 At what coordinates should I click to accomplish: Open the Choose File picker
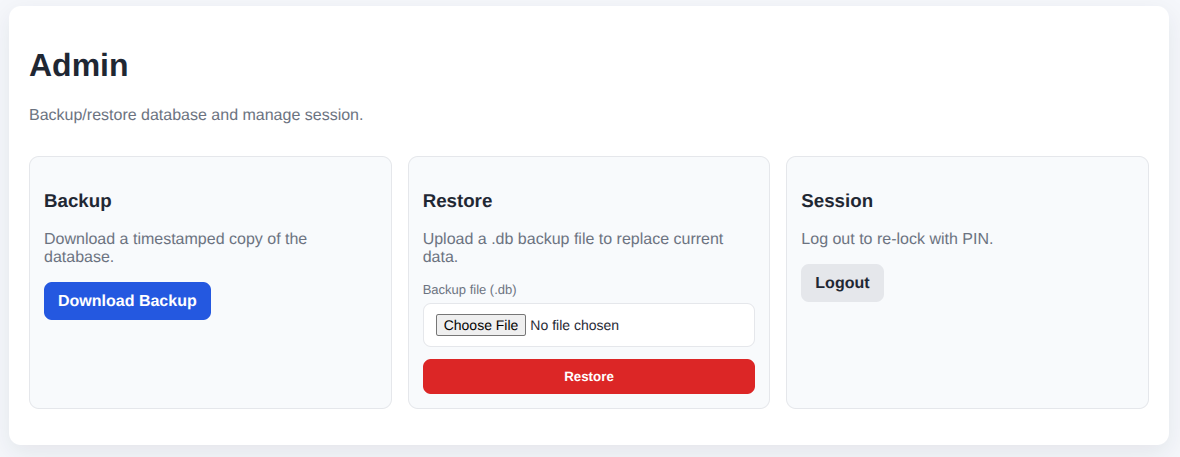point(480,325)
